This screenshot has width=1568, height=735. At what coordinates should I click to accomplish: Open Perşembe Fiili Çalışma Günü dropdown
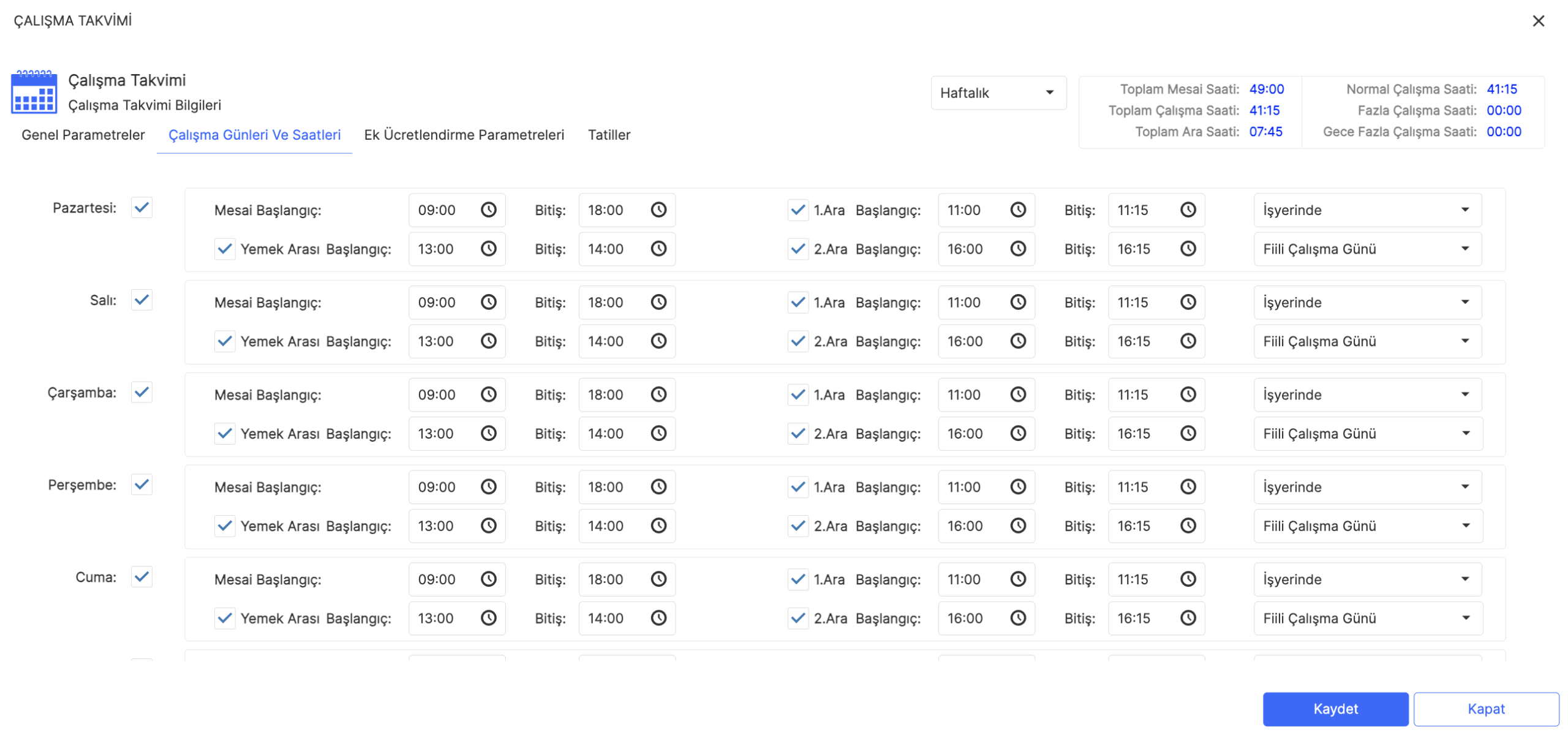tap(1367, 526)
